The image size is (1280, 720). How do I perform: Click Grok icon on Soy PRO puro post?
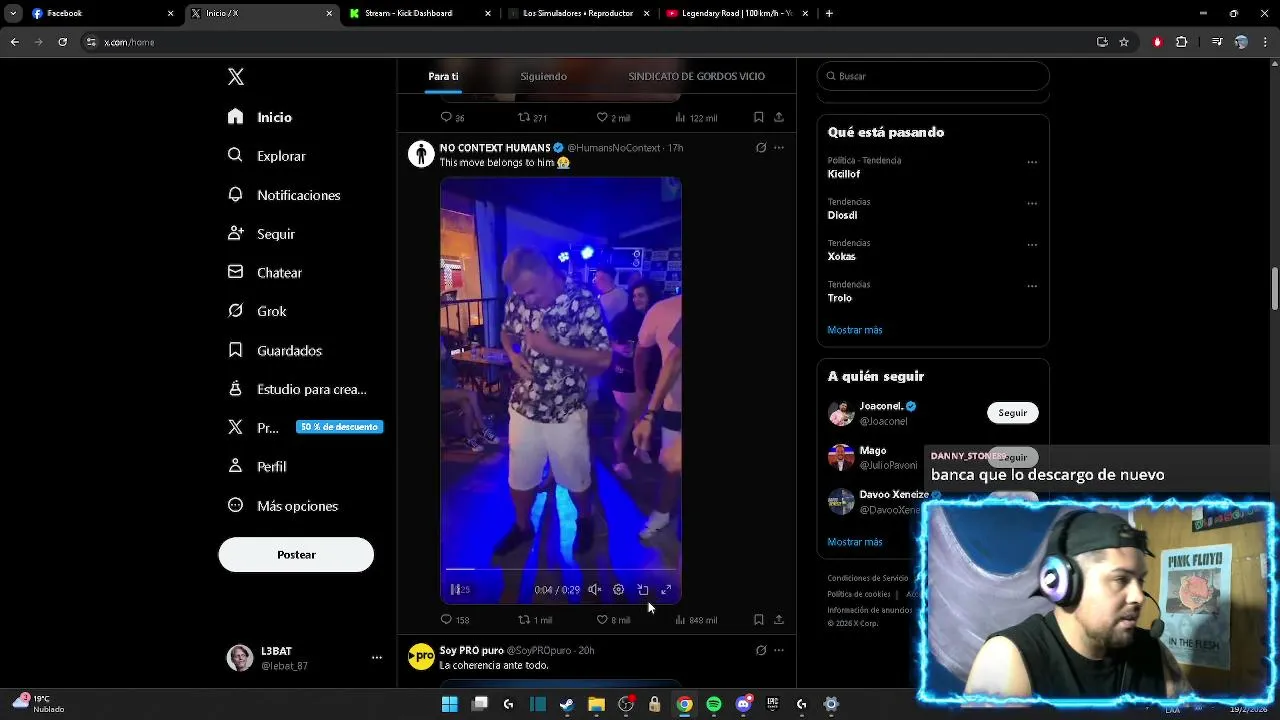pyautogui.click(x=761, y=650)
